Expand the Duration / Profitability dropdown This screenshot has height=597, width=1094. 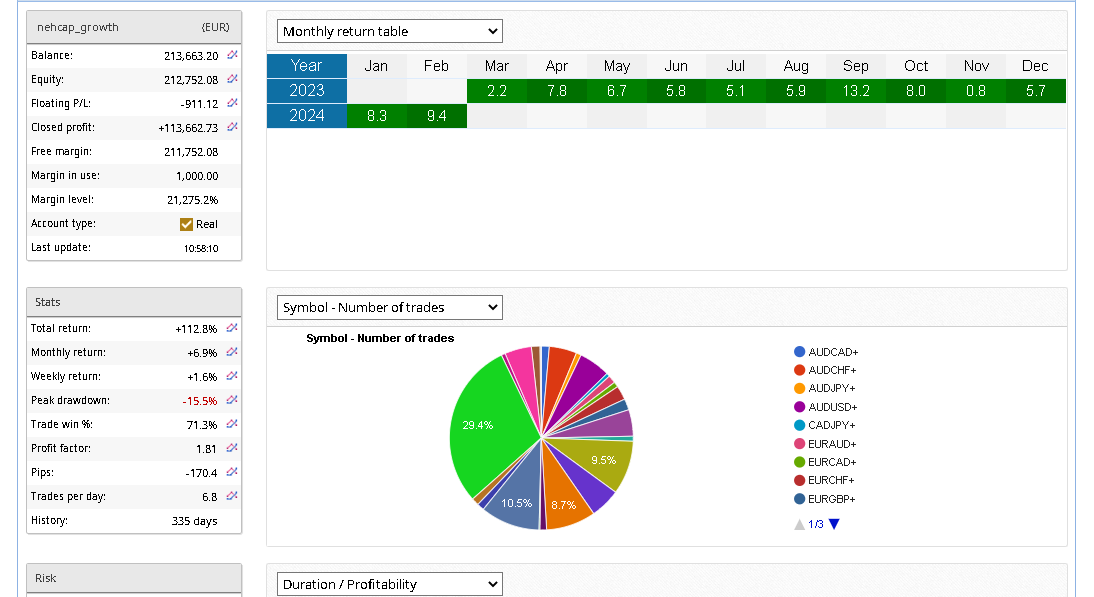point(389,584)
